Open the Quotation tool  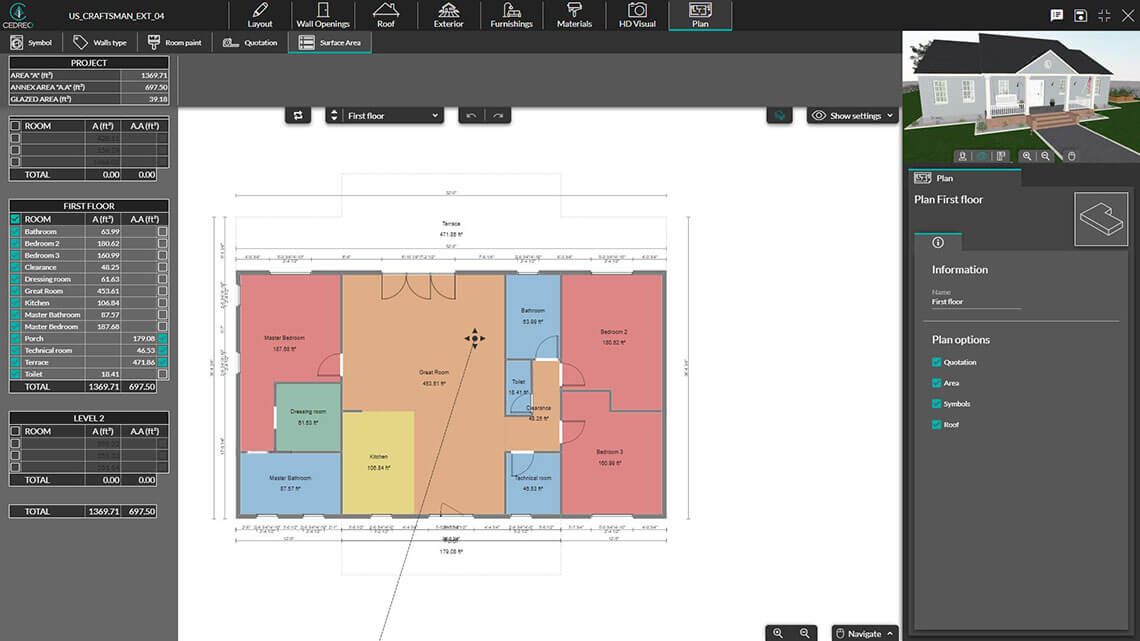[249, 42]
